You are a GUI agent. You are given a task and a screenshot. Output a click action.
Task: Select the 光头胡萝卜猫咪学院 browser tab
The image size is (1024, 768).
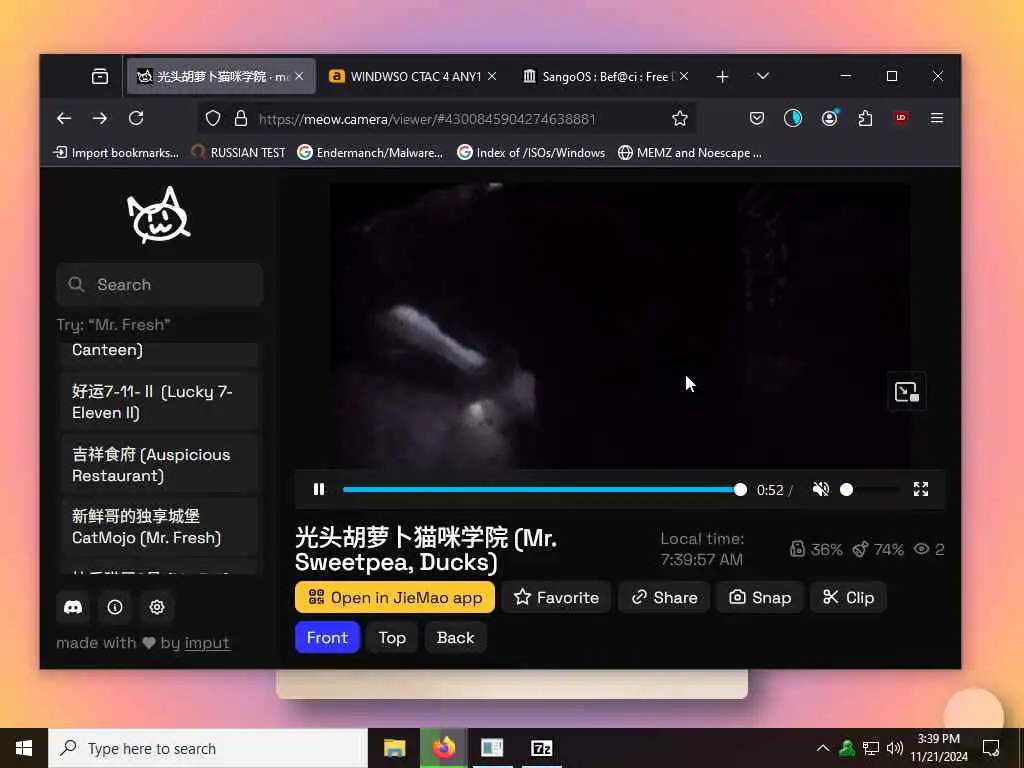(222, 76)
